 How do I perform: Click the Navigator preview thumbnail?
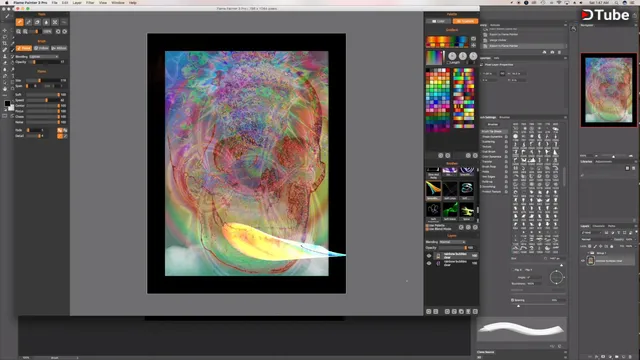click(x=609, y=90)
